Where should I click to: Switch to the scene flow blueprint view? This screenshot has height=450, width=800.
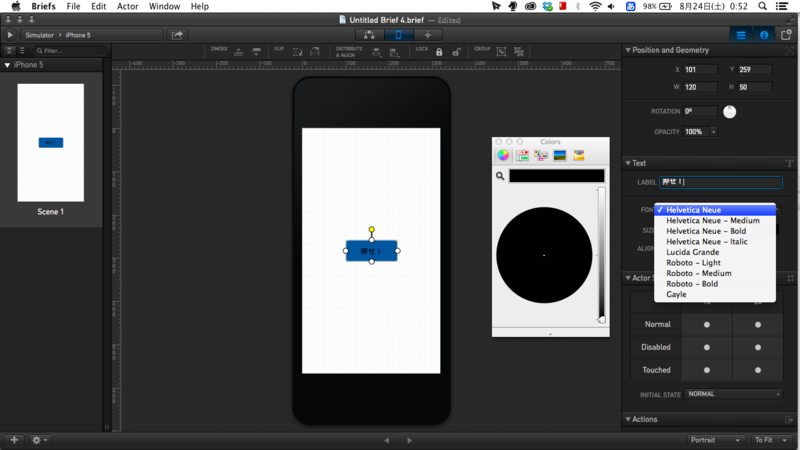tap(369, 35)
